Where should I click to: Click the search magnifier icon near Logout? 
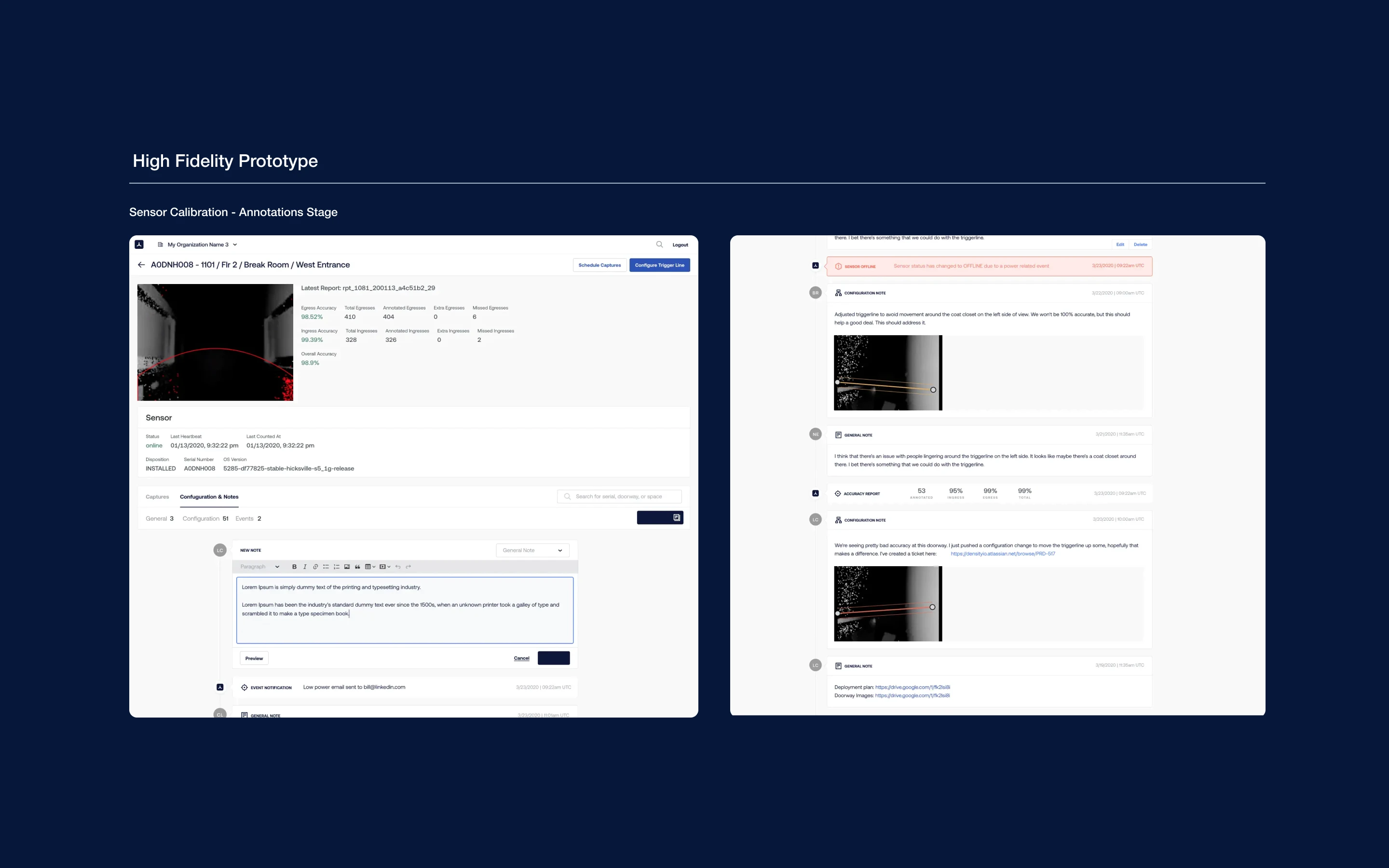pyautogui.click(x=659, y=244)
